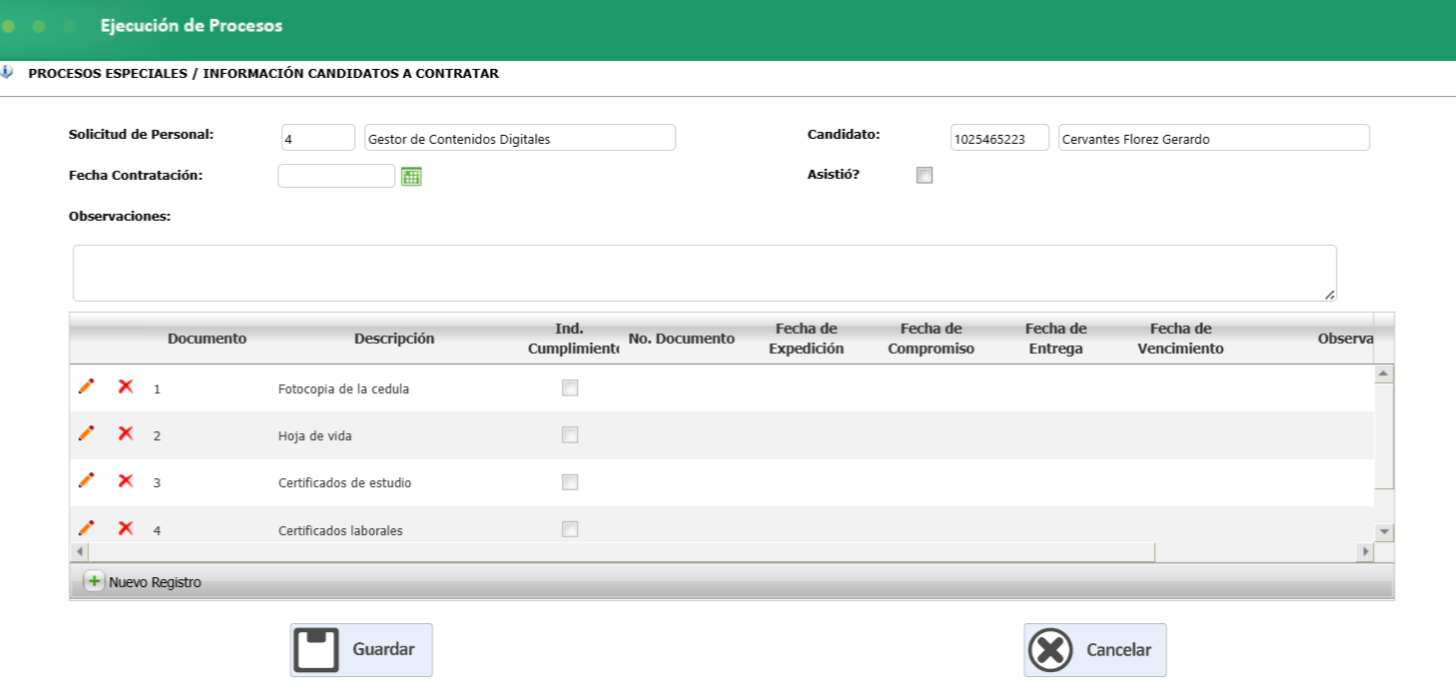The image size is (1456, 691).
Task: Delete the Fotocopia de la cedula row
Action: 125,386
